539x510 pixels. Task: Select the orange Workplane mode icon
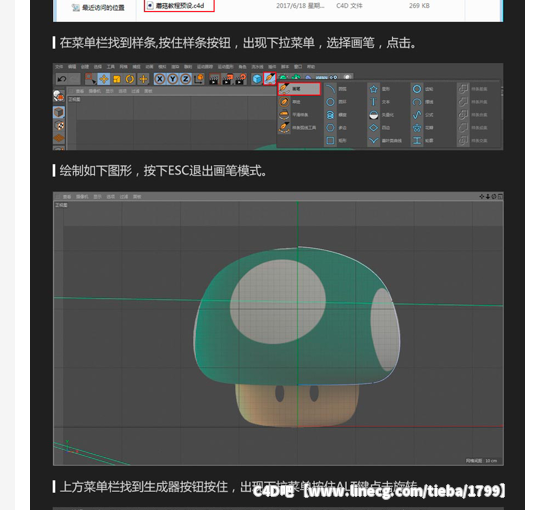59,138
